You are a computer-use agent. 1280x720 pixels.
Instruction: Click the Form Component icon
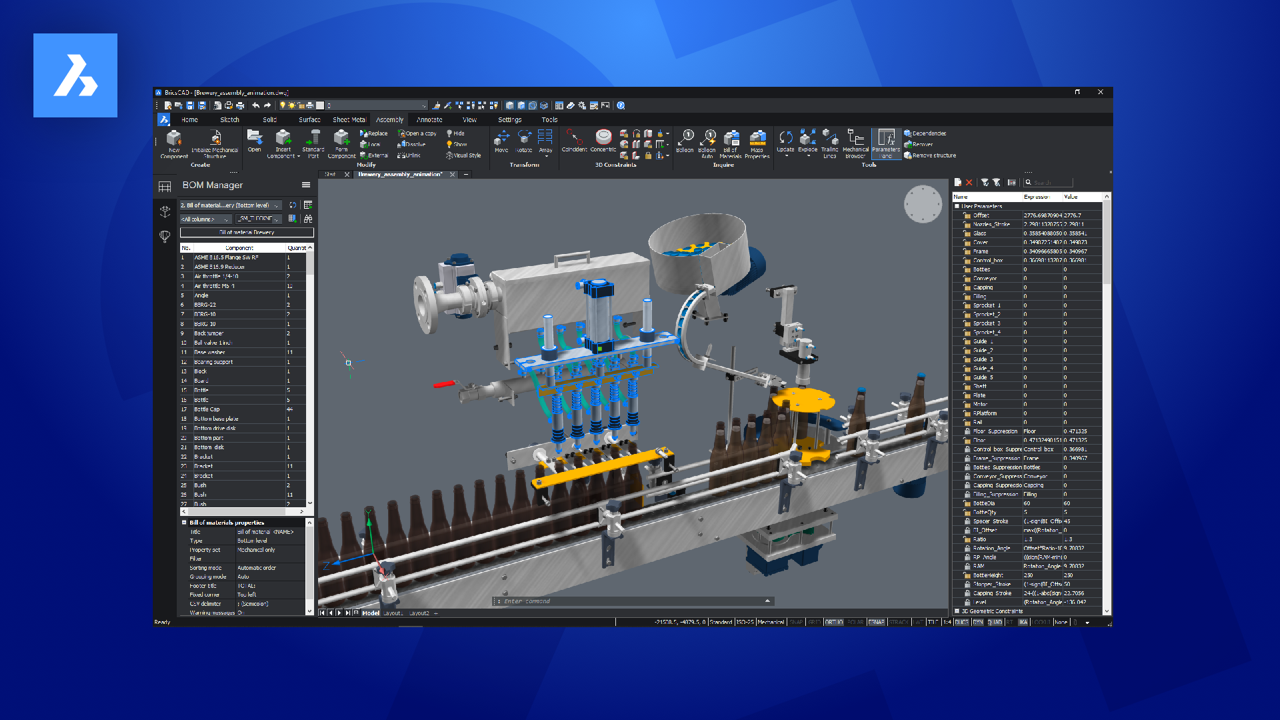342,143
